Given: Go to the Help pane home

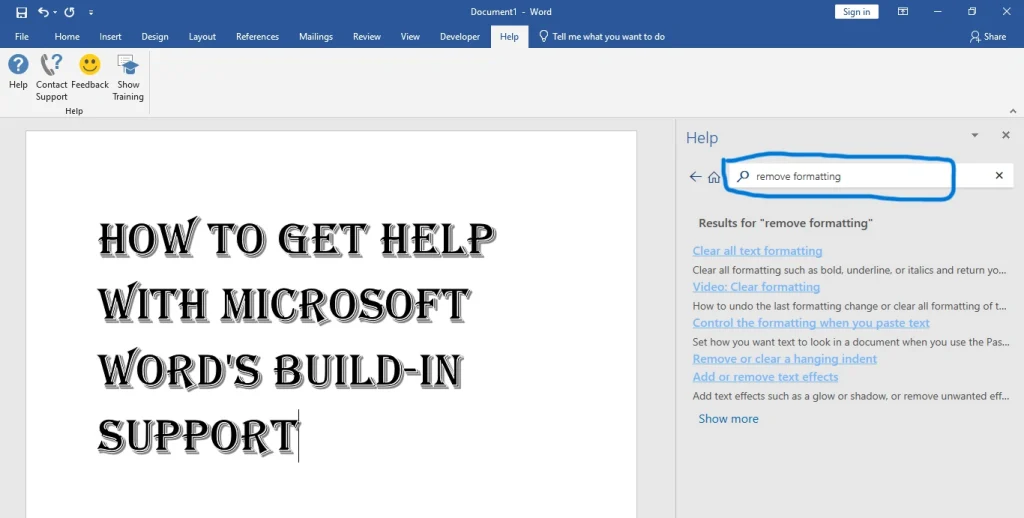Looking at the screenshot, I should pos(714,177).
